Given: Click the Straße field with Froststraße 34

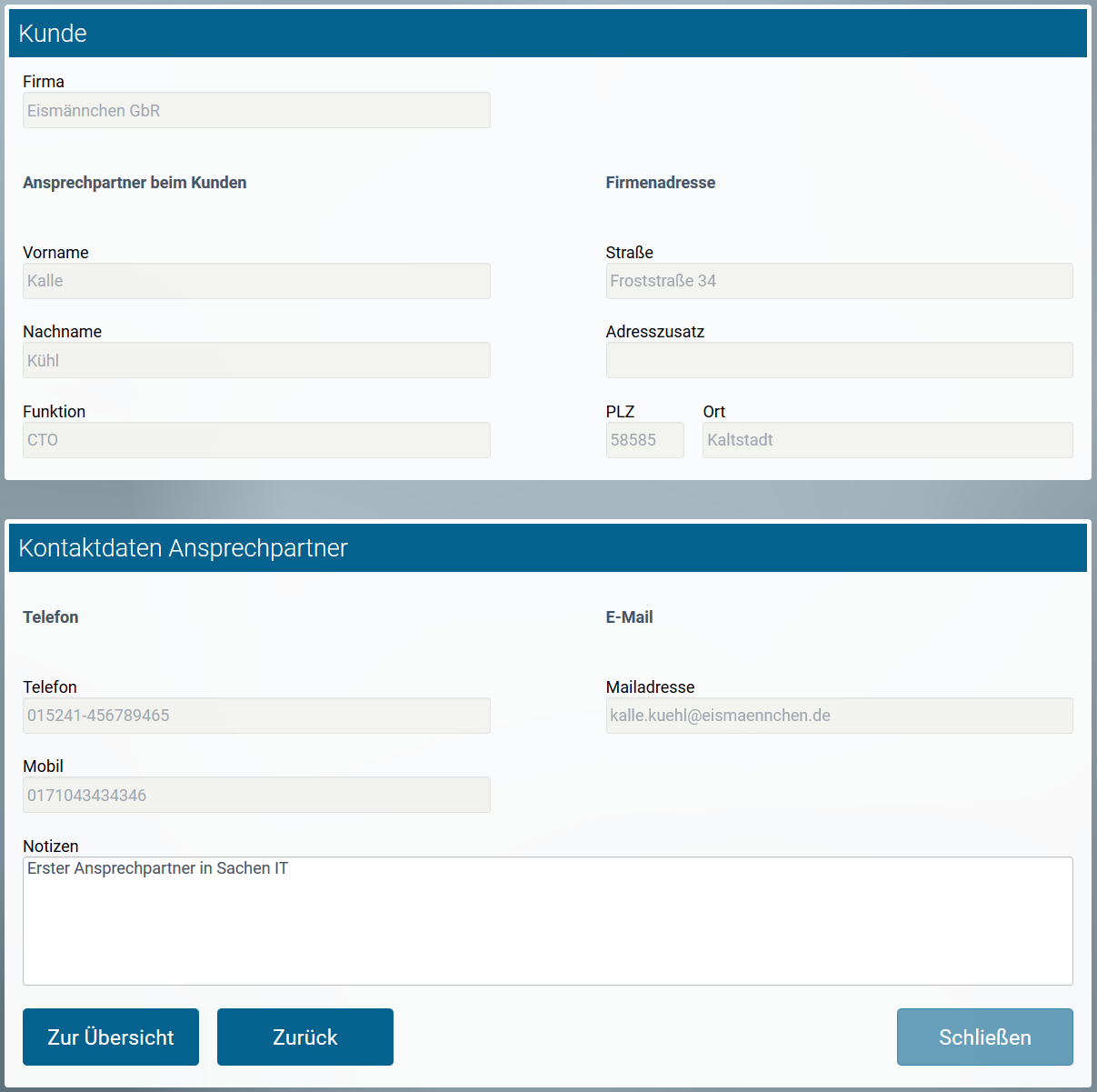Looking at the screenshot, I should (x=839, y=281).
